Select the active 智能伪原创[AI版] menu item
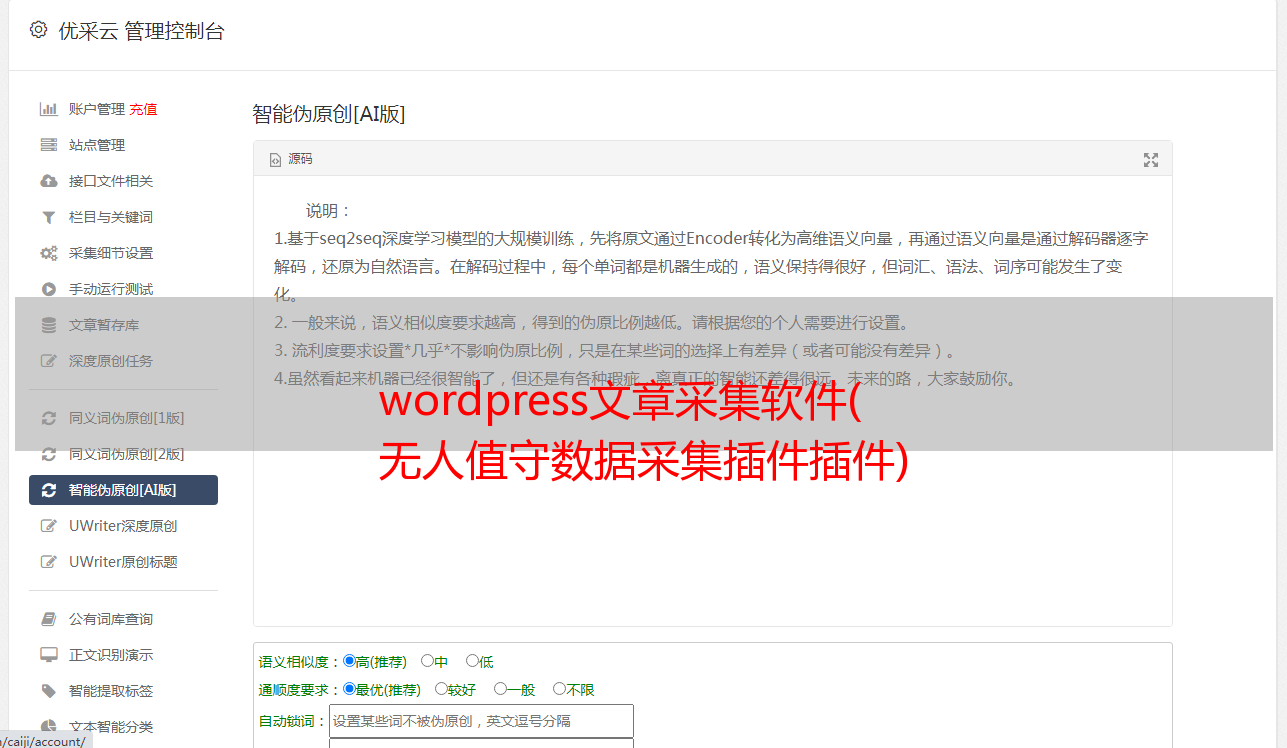The height and width of the screenshot is (748, 1287). click(x=123, y=490)
